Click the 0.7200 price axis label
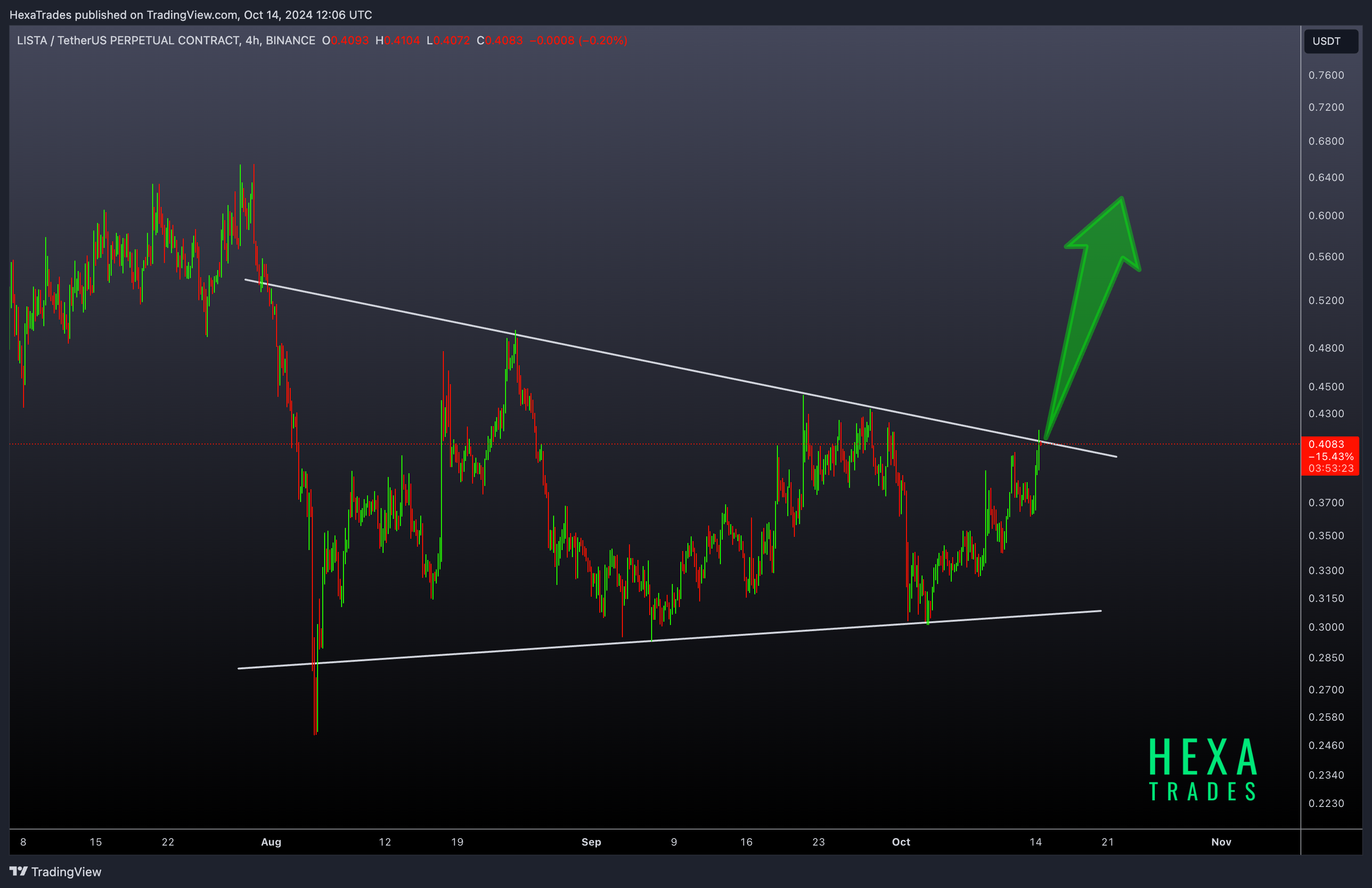This screenshot has width=1372, height=888. pos(1326,107)
